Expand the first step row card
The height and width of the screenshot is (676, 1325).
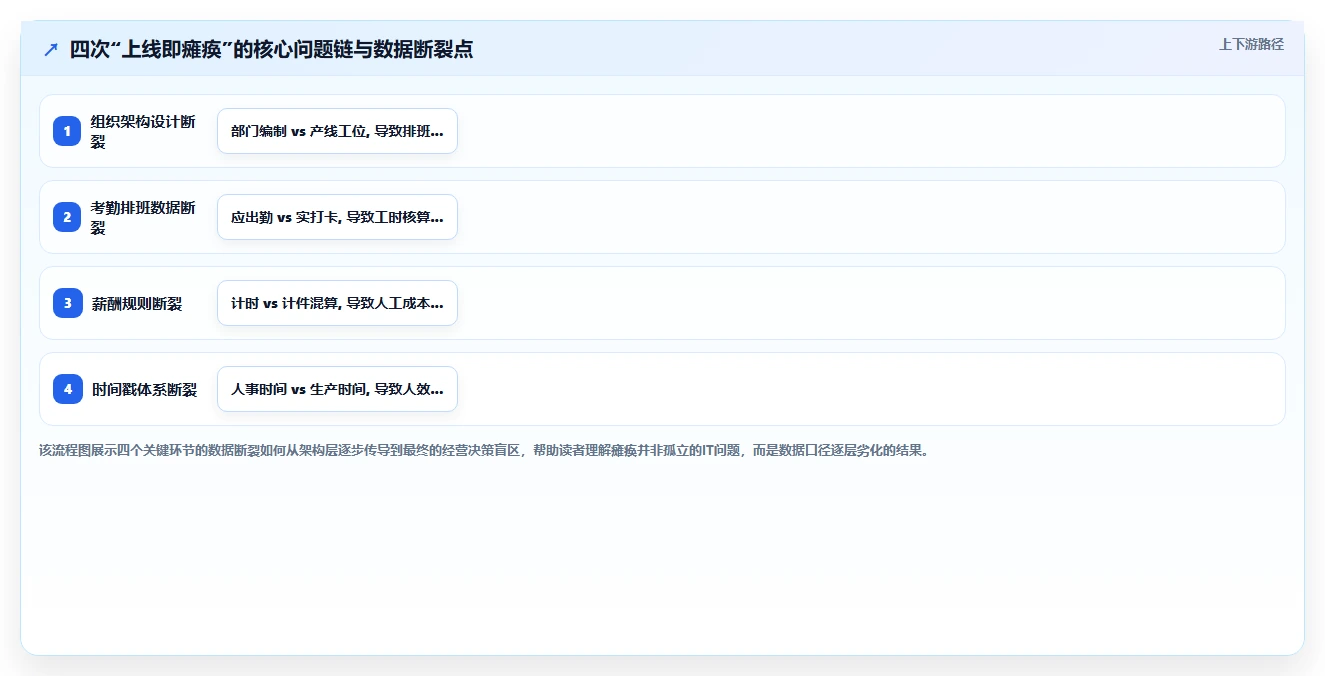click(x=662, y=131)
